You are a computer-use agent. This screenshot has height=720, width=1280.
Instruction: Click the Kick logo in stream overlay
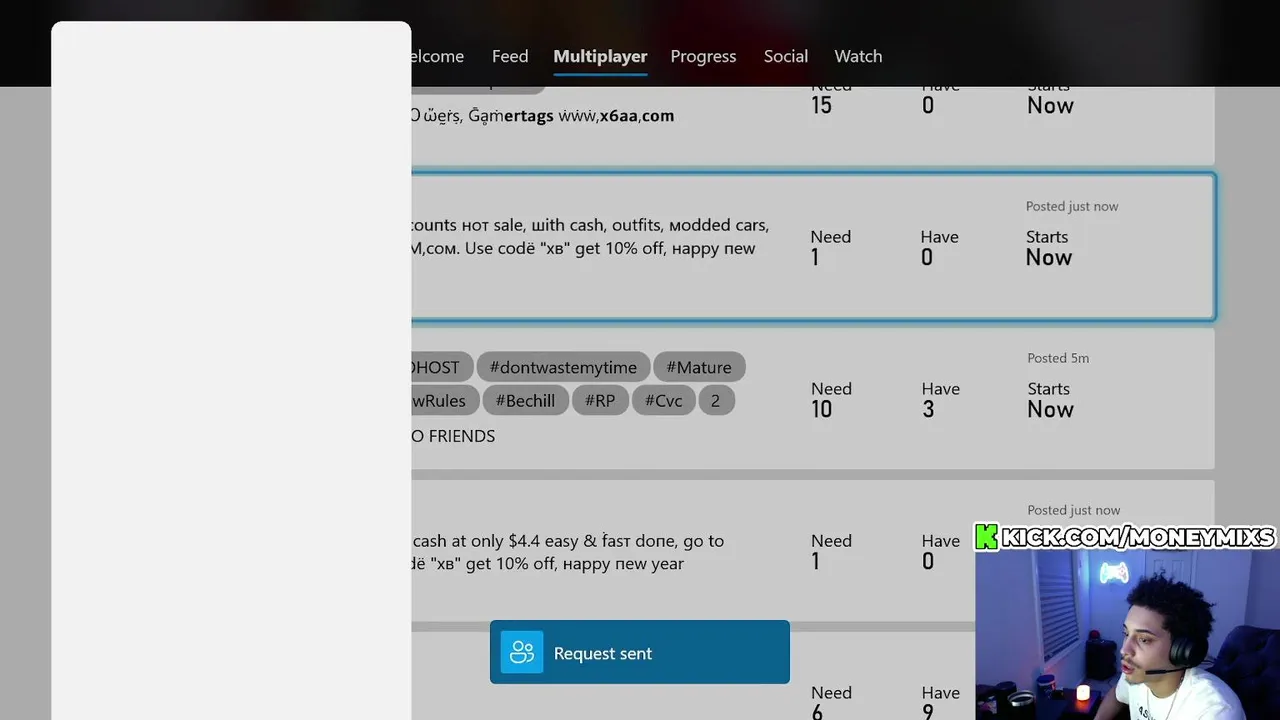(987, 537)
